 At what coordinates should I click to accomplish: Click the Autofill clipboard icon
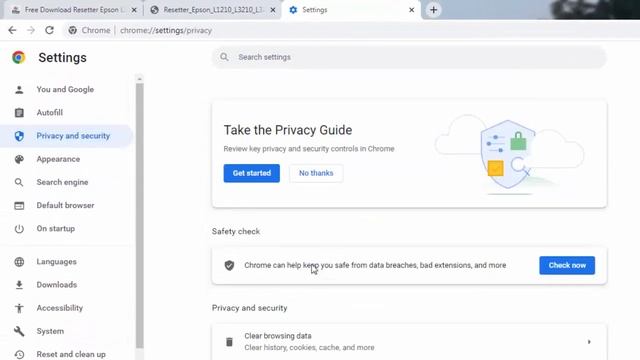point(19,113)
